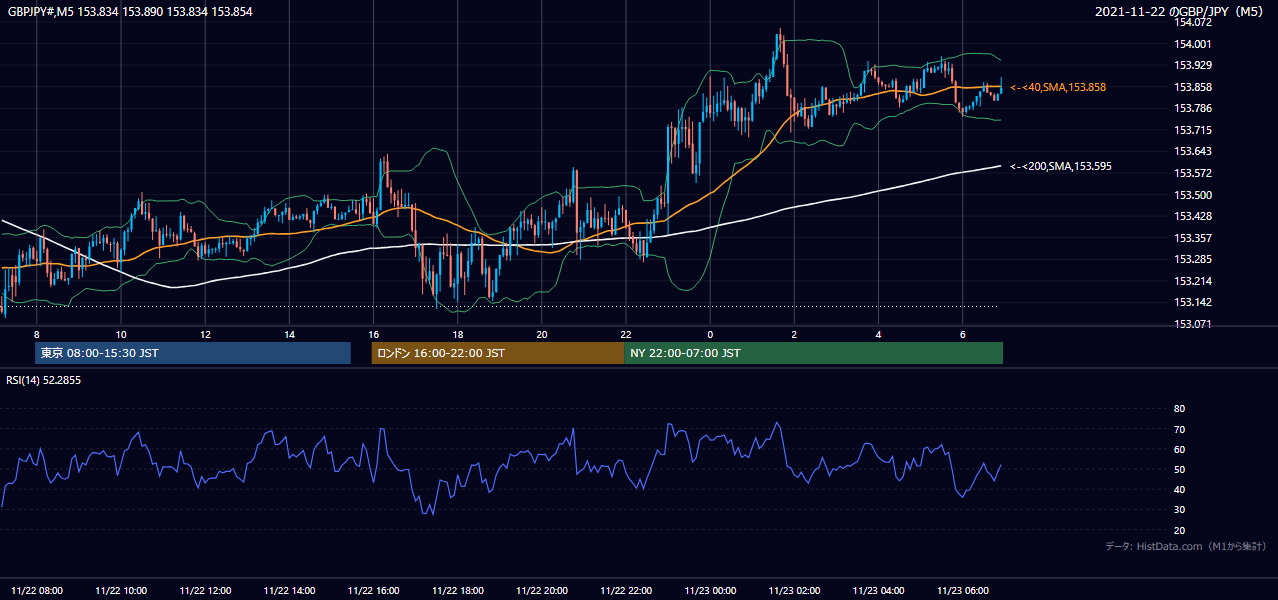Click bottom time label 11/22 14:00
1278x600 pixels.
coord(289,591)
